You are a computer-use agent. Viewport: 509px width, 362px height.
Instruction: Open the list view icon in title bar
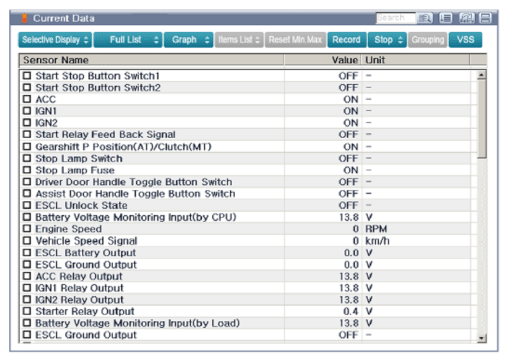(445, 18)
